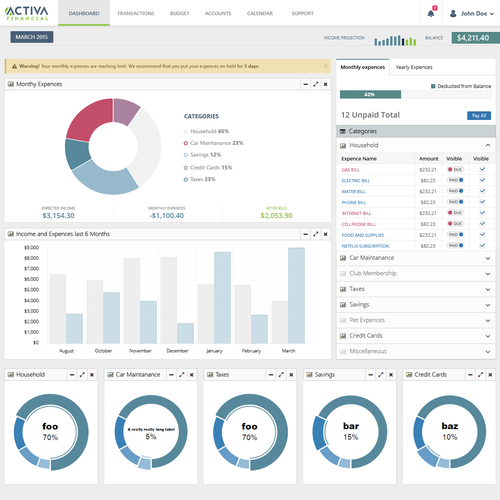Open the John Doe user dropdown

pos(471,14)
